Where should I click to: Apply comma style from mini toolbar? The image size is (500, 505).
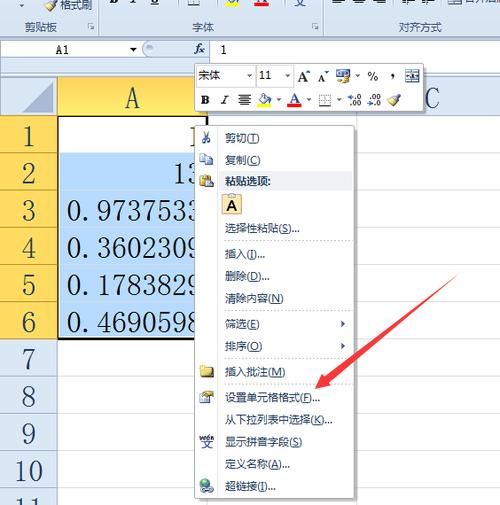pyautogui.click(x=393, y=77)
